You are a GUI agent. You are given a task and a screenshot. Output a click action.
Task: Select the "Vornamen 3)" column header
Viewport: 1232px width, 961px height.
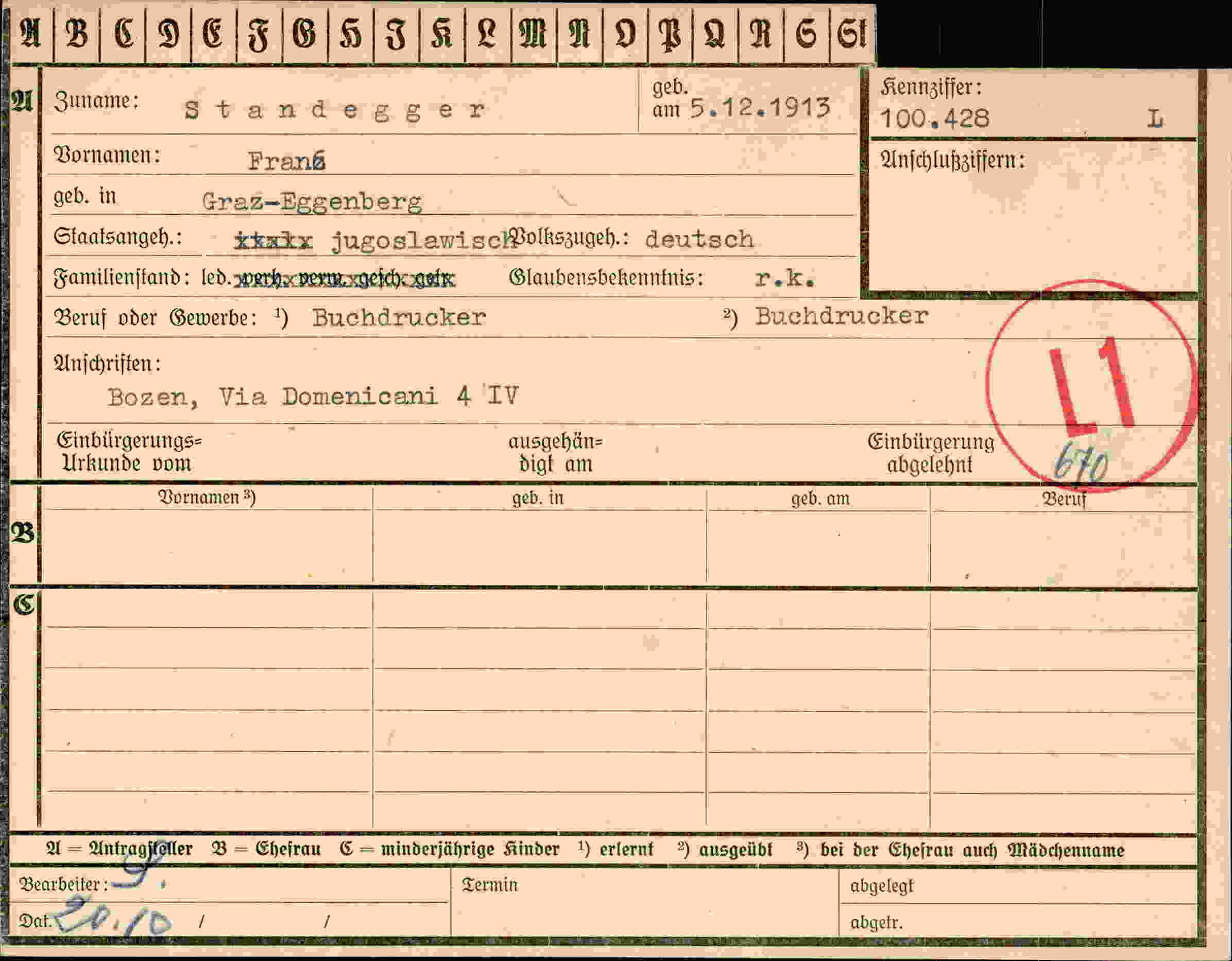click(x=207, y=497)
